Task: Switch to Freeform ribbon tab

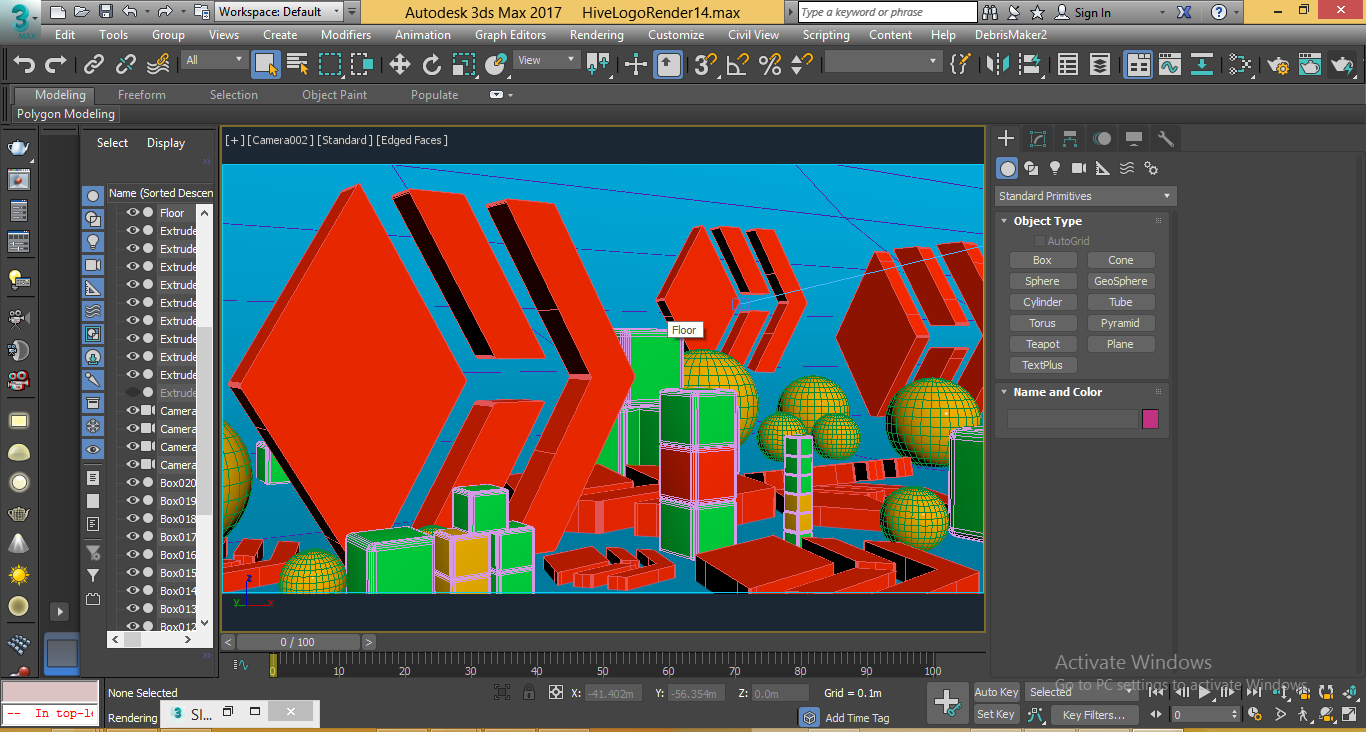Action: pos(142,95)
